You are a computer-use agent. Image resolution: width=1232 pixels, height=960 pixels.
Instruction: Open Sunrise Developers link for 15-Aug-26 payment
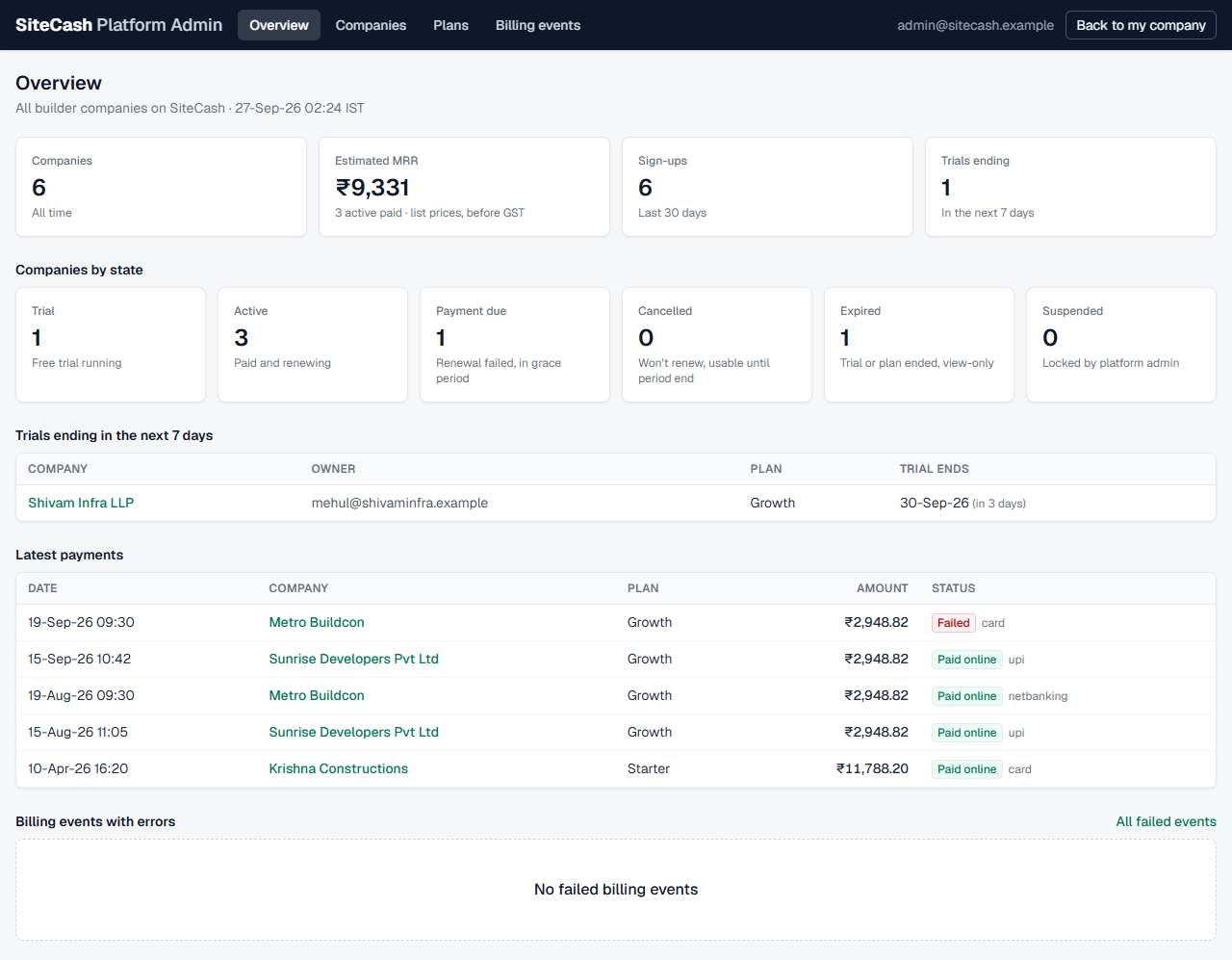coord(353,732)
